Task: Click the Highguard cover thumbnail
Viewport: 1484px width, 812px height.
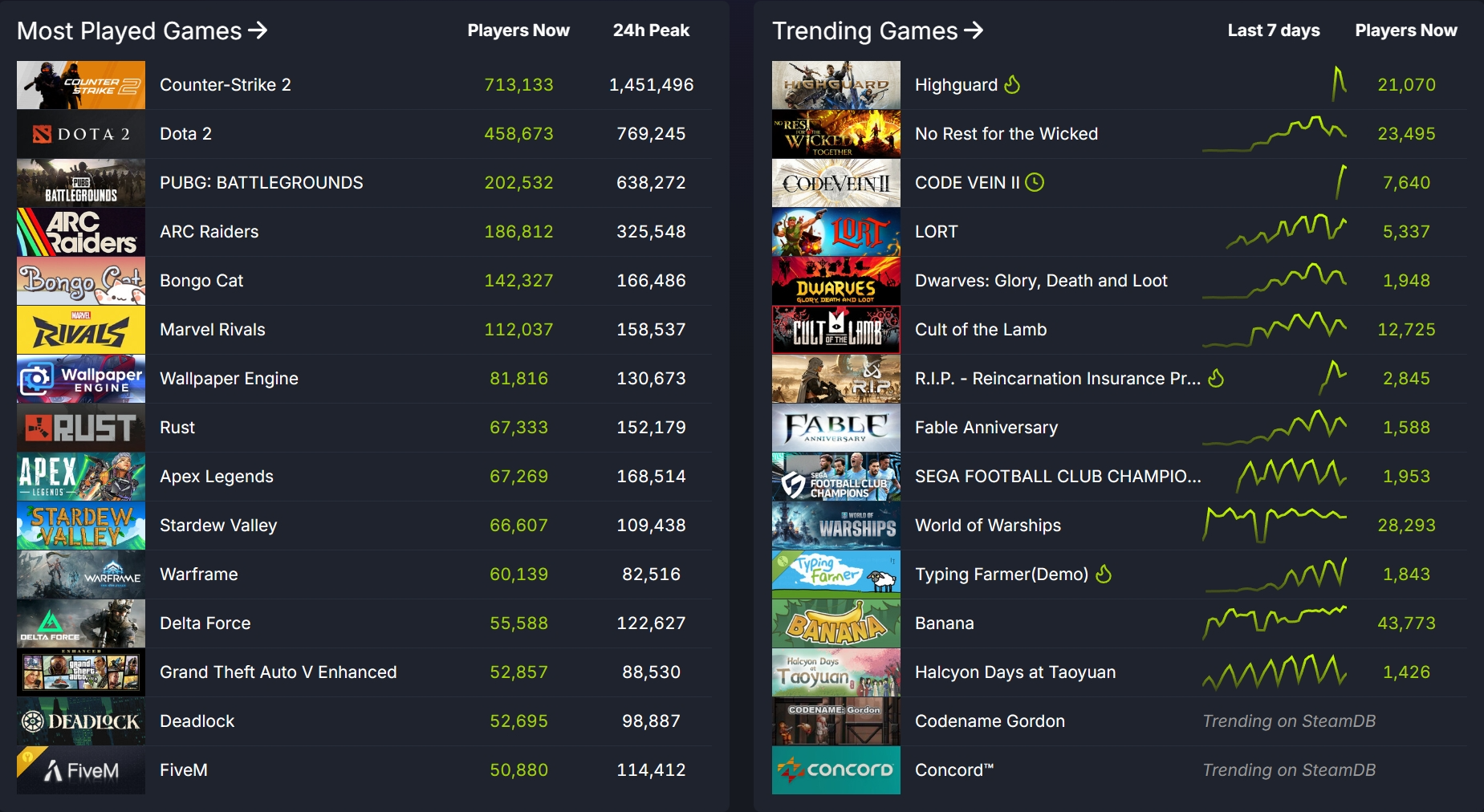Action: click(x=836, y=85)
